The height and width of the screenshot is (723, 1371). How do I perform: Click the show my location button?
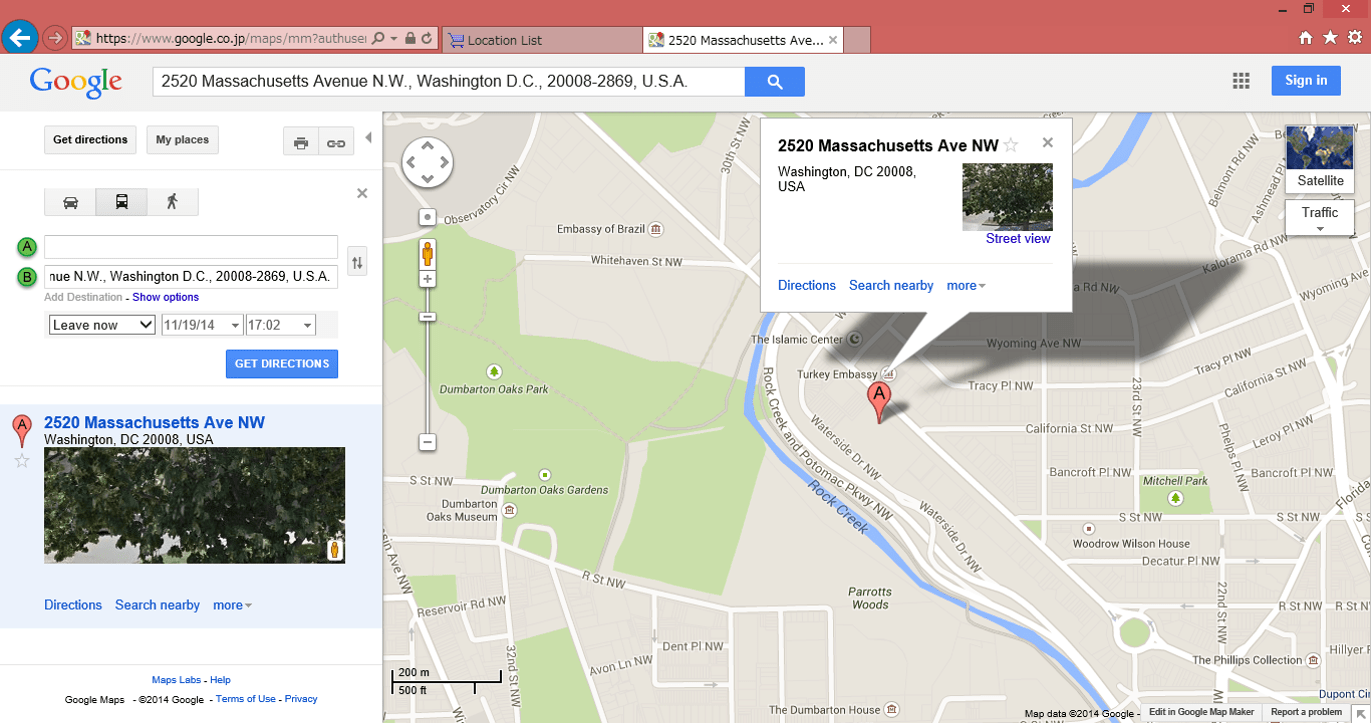[x=428, y=217]
